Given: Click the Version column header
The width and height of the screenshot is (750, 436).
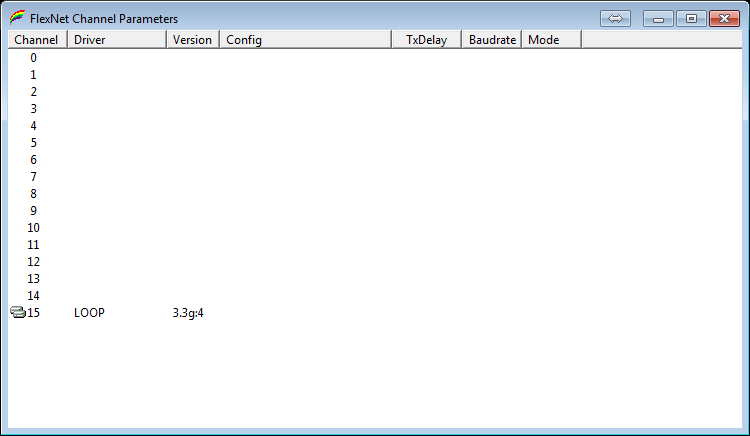Looking at the screenshot, I should [193, 40].
